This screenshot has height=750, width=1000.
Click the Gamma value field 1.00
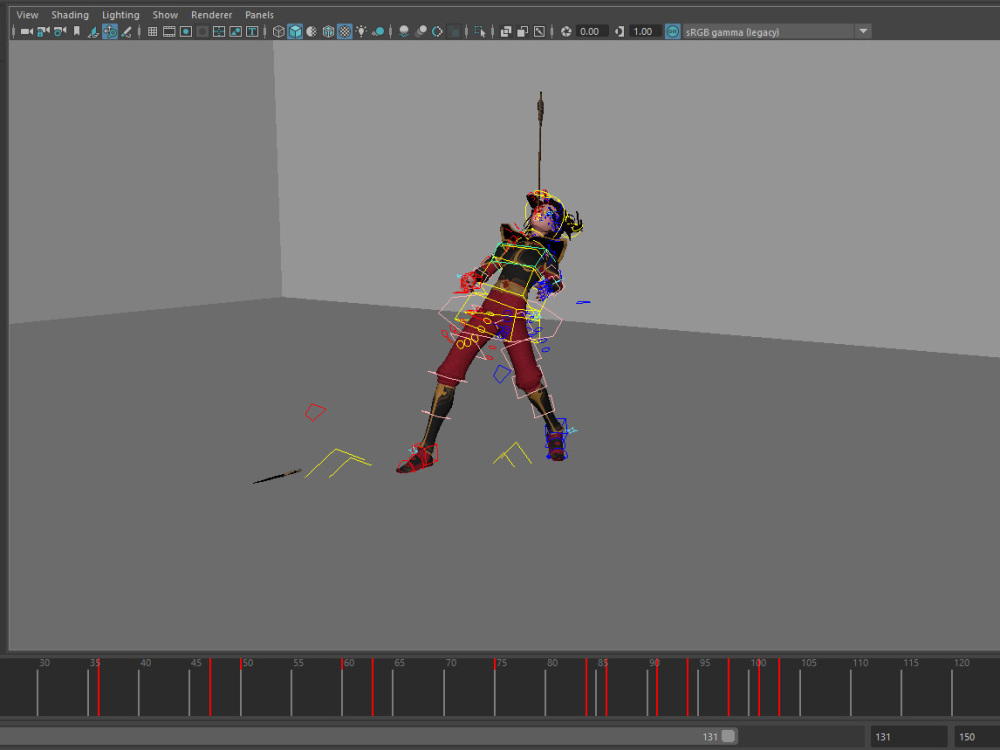[x=645, y=31]
